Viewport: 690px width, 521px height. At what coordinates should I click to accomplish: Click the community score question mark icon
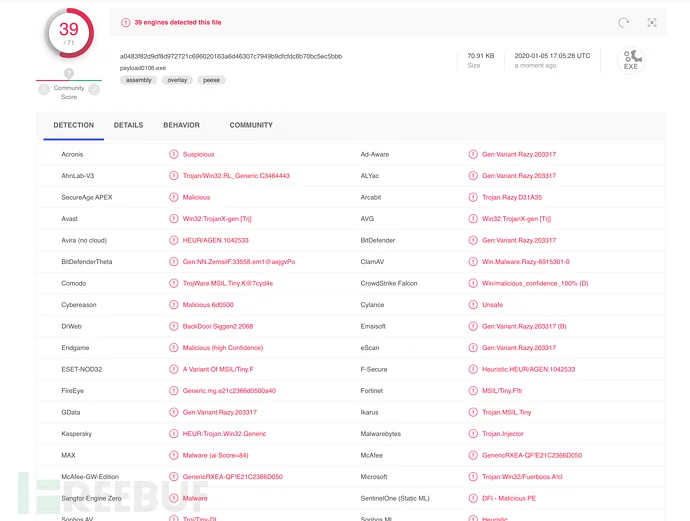point(69,73)
